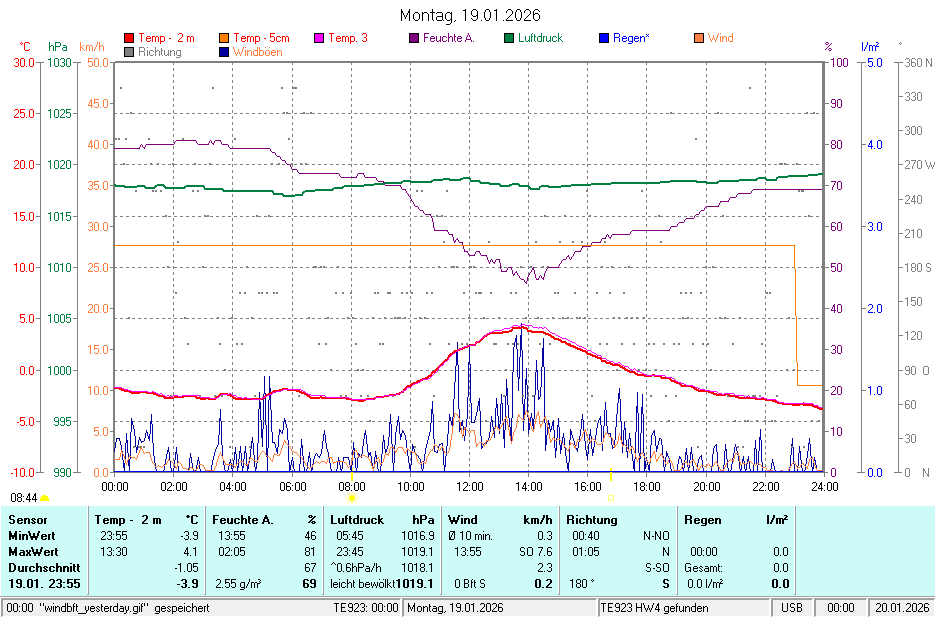
Task: Click the sun marker below 08:00 axis
Action: point(352,497)
